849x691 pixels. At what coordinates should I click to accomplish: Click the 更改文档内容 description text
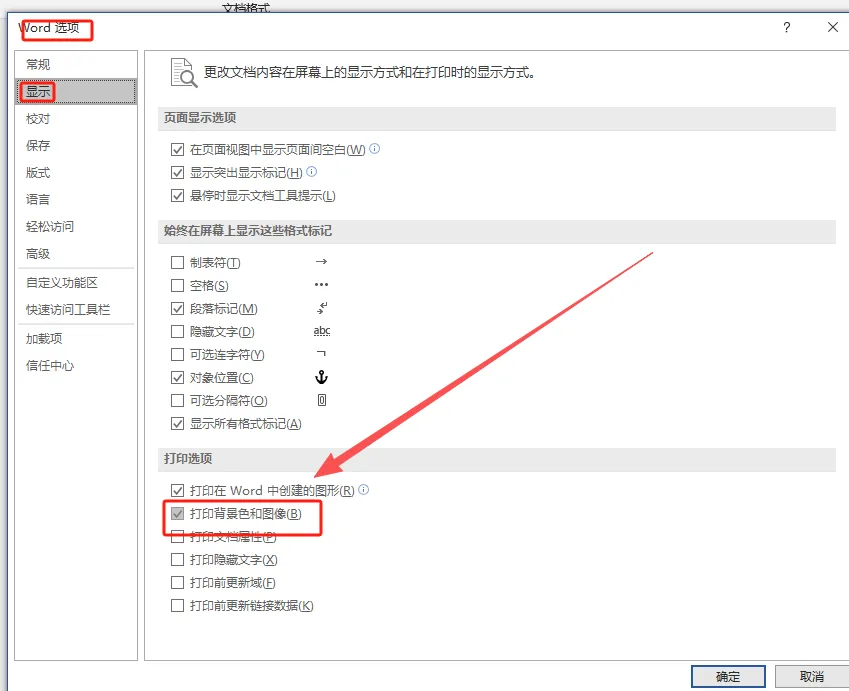click(x=370, y=73)
